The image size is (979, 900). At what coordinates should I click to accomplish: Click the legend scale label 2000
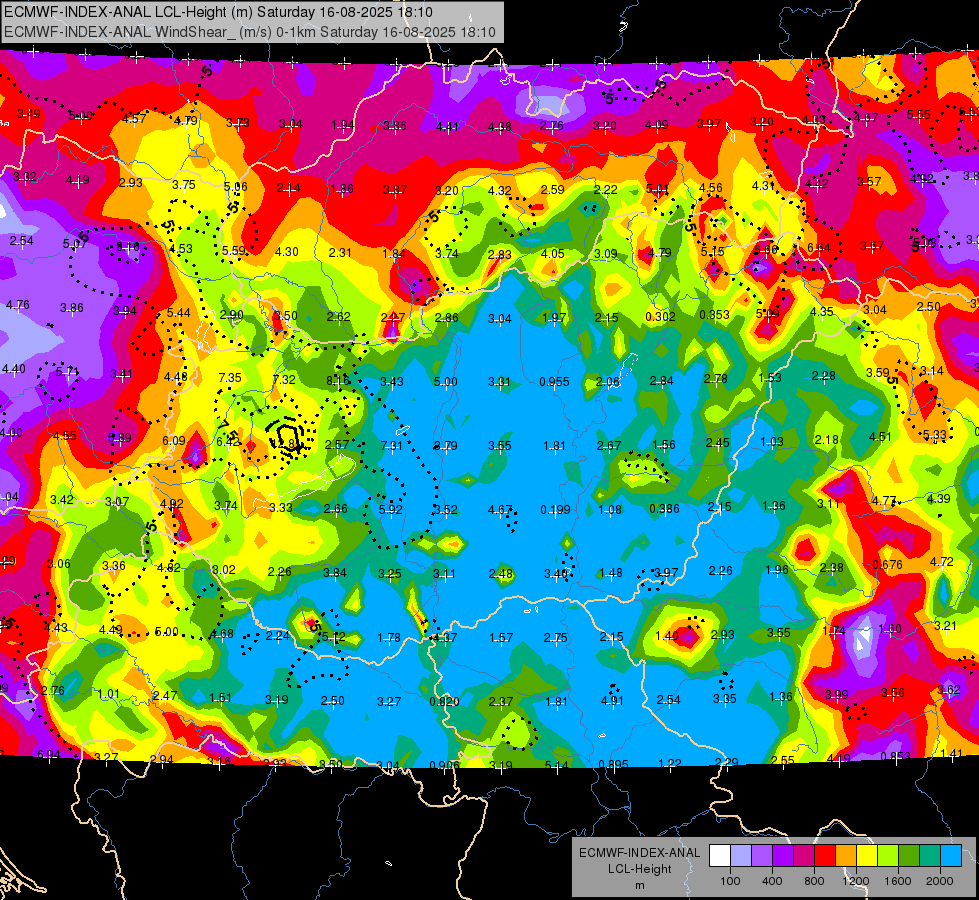tap(940, 881)
